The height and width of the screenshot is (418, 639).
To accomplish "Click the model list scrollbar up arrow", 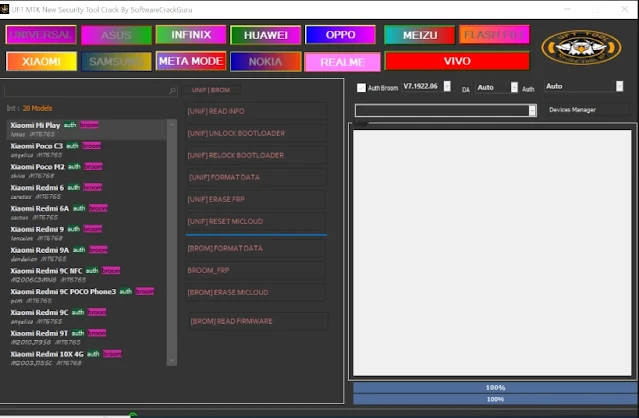I will click(x=172, y=124).
